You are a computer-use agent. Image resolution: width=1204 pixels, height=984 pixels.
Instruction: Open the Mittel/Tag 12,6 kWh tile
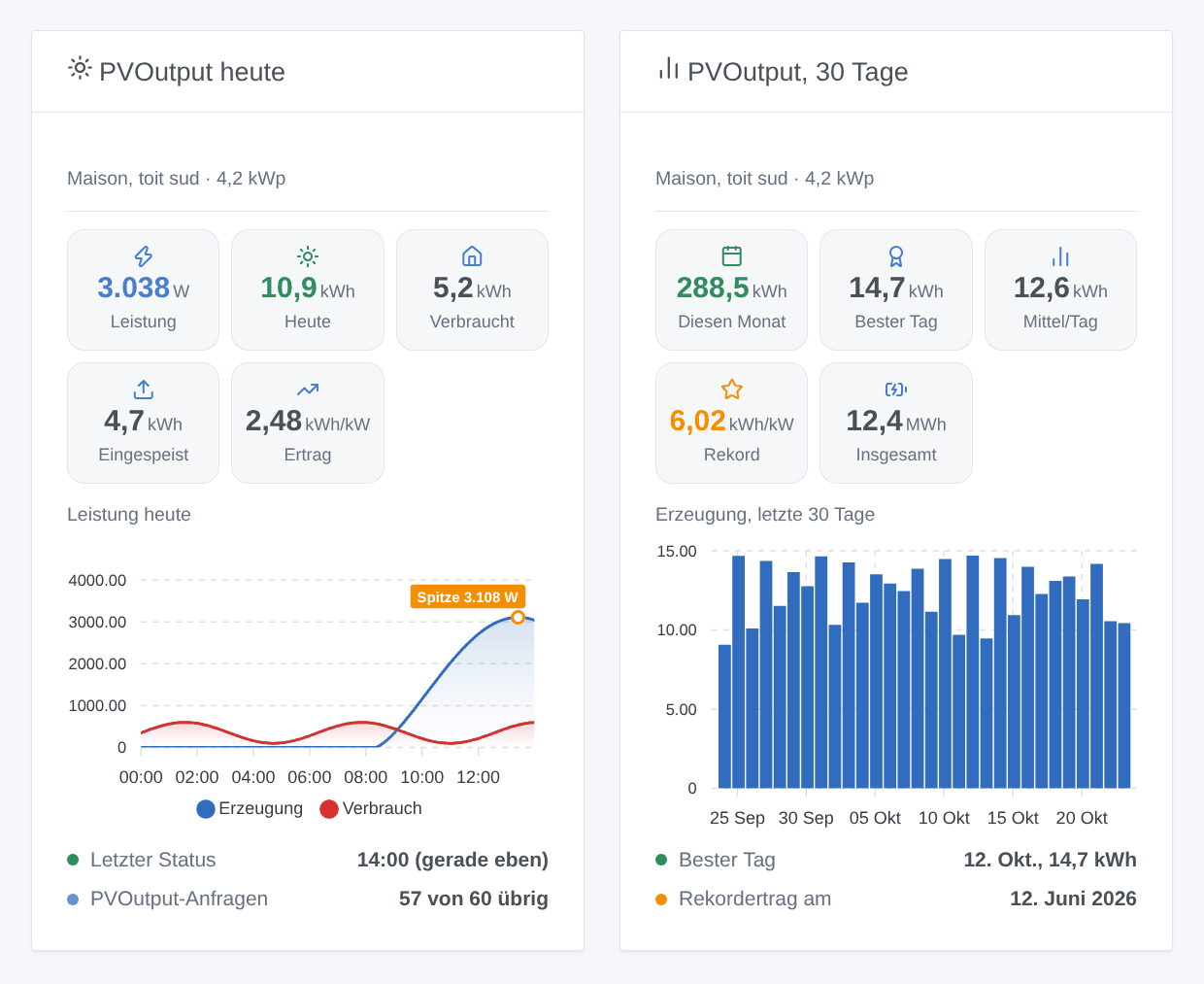click(x=1060, y=289)
